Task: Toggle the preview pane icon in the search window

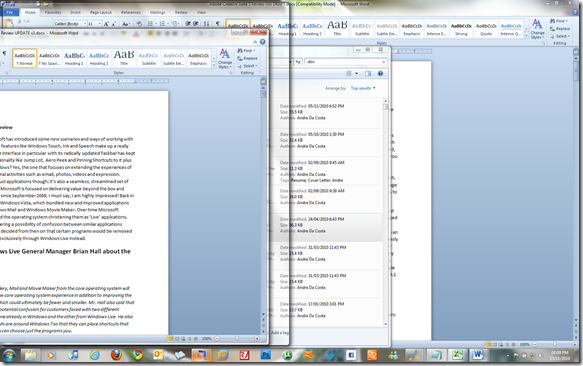Action: 368,74
